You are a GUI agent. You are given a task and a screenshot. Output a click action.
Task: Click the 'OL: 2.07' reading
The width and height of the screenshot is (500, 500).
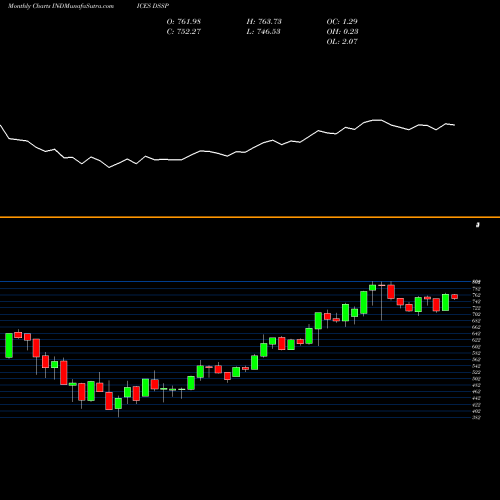[342, 41]
